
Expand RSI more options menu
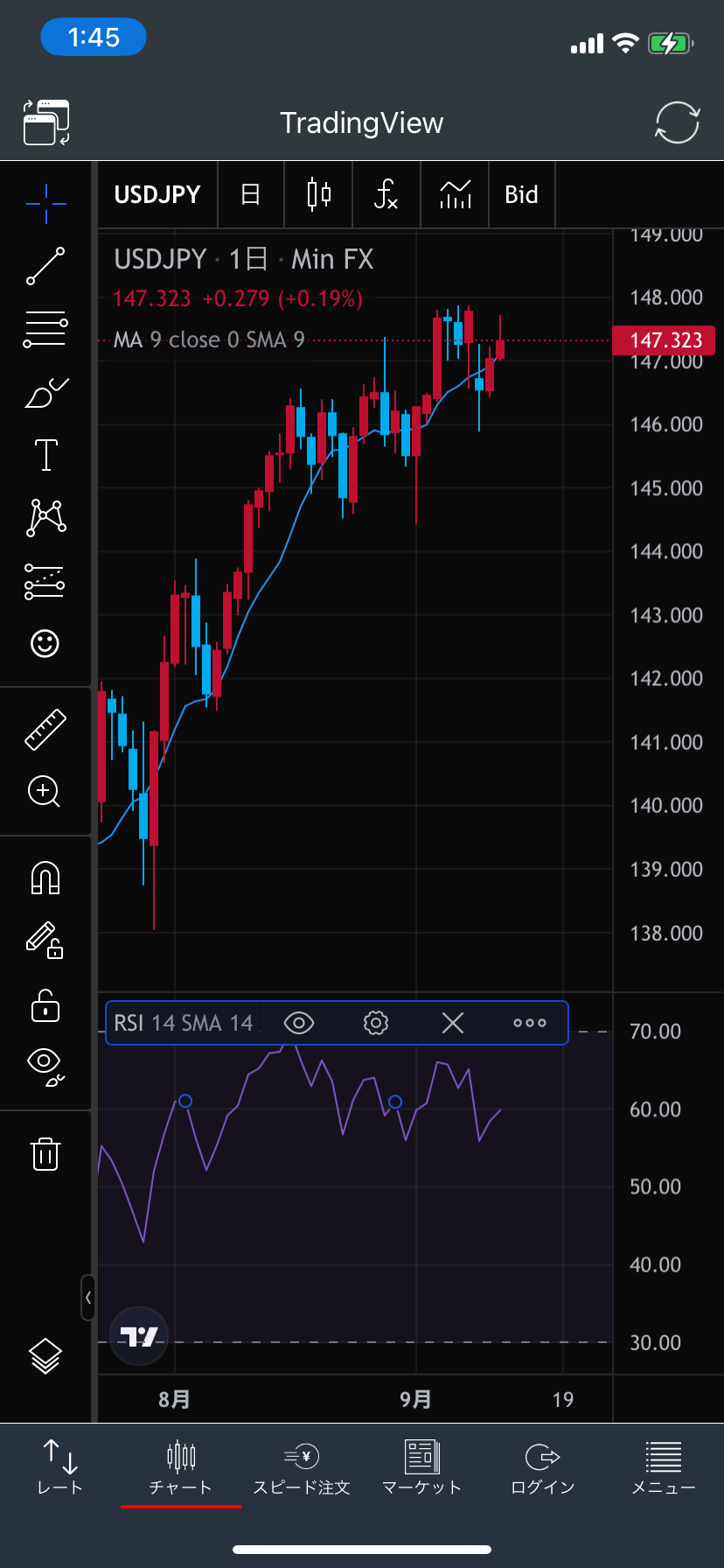tap(529, 1023)
